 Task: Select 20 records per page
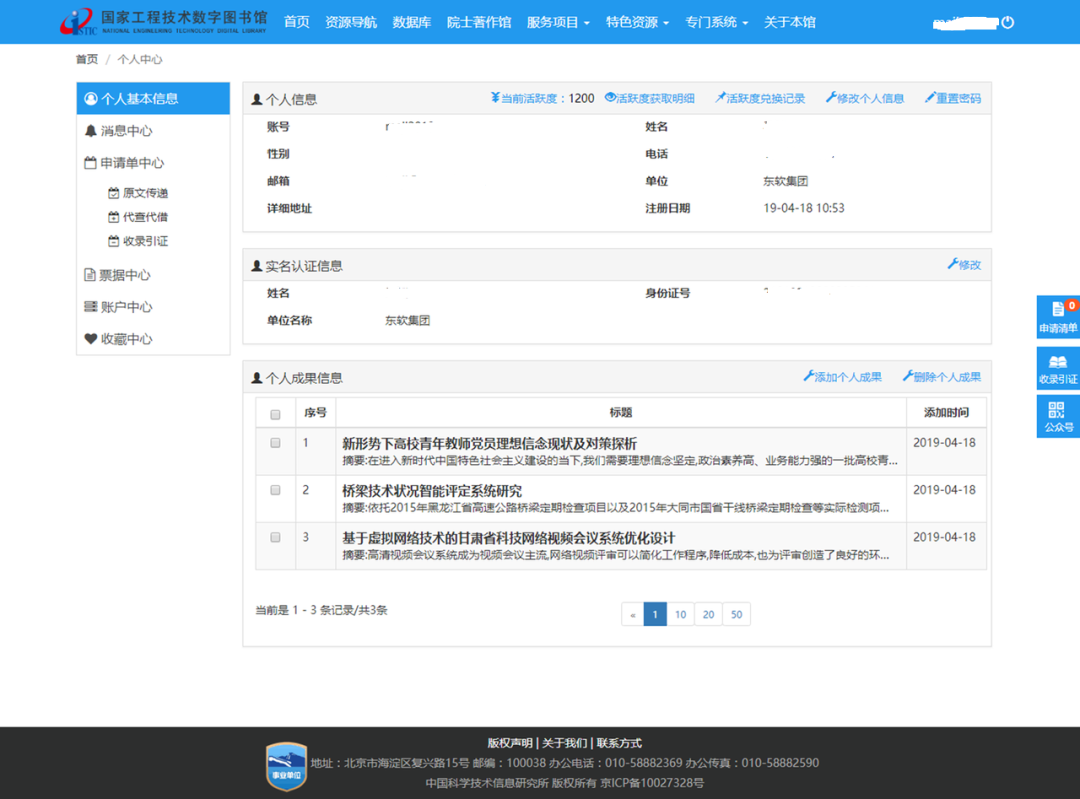[708, 614]
